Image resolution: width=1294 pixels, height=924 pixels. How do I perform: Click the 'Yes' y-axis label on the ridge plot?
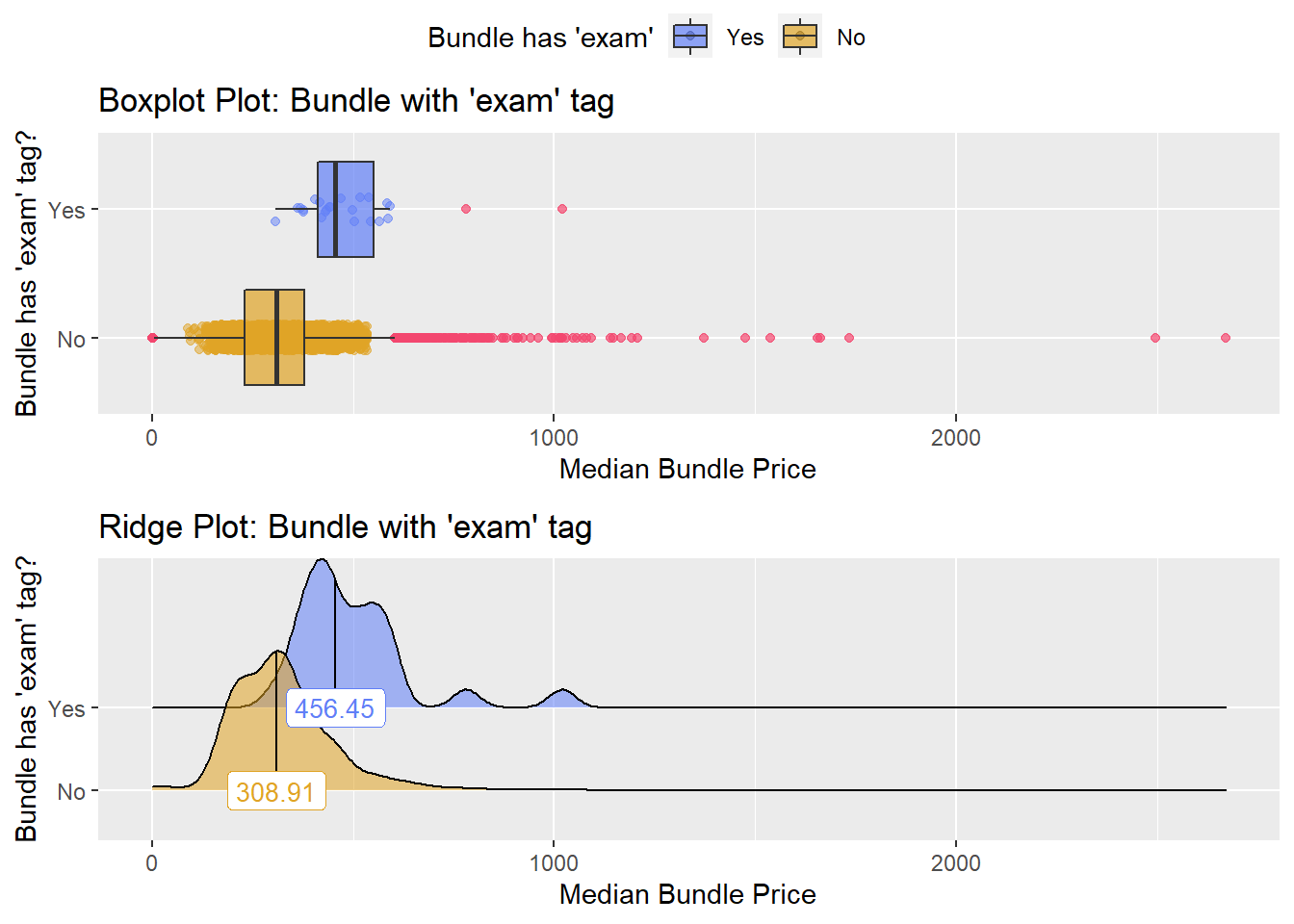[x=66, y=708]
